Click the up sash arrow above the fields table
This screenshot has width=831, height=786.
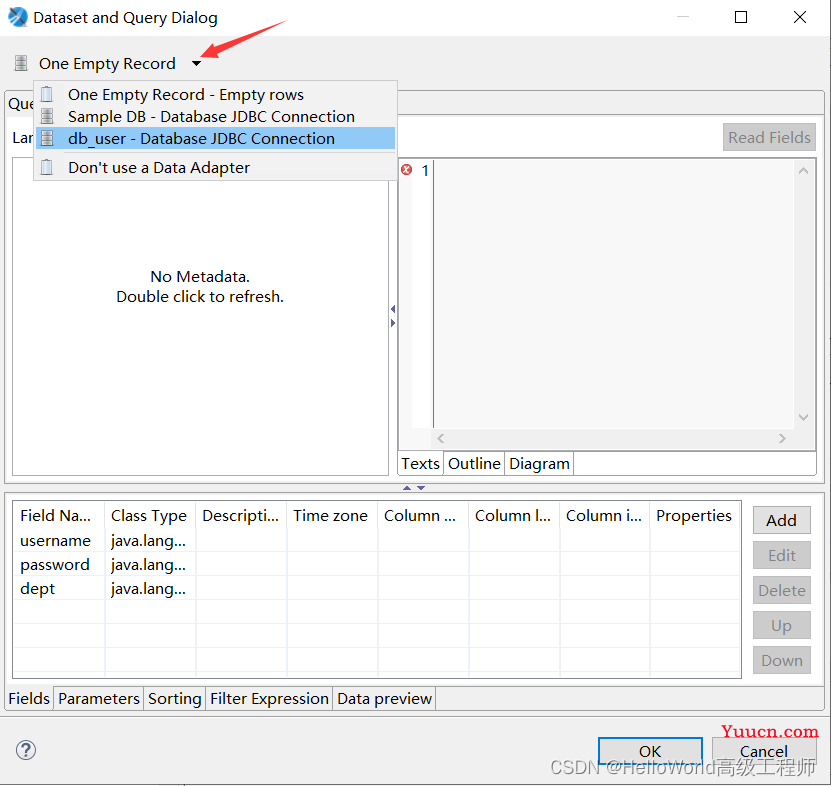(x=407, y=488)
